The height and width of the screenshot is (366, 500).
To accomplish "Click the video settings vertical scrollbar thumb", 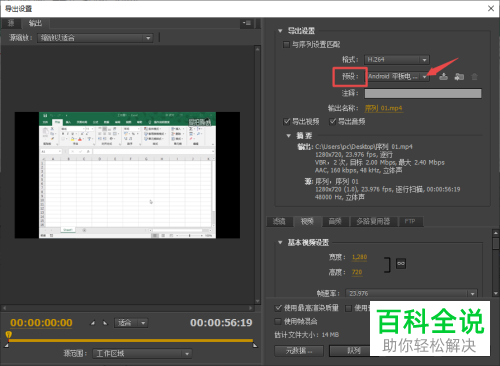I will (x=496, y=243).
